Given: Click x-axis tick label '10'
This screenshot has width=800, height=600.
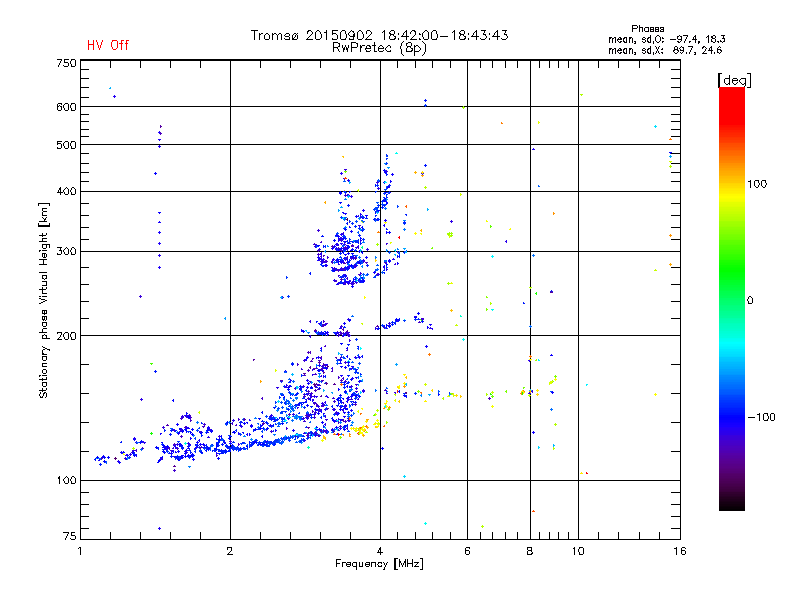Looking at the screenshot, I should (578, 551).
